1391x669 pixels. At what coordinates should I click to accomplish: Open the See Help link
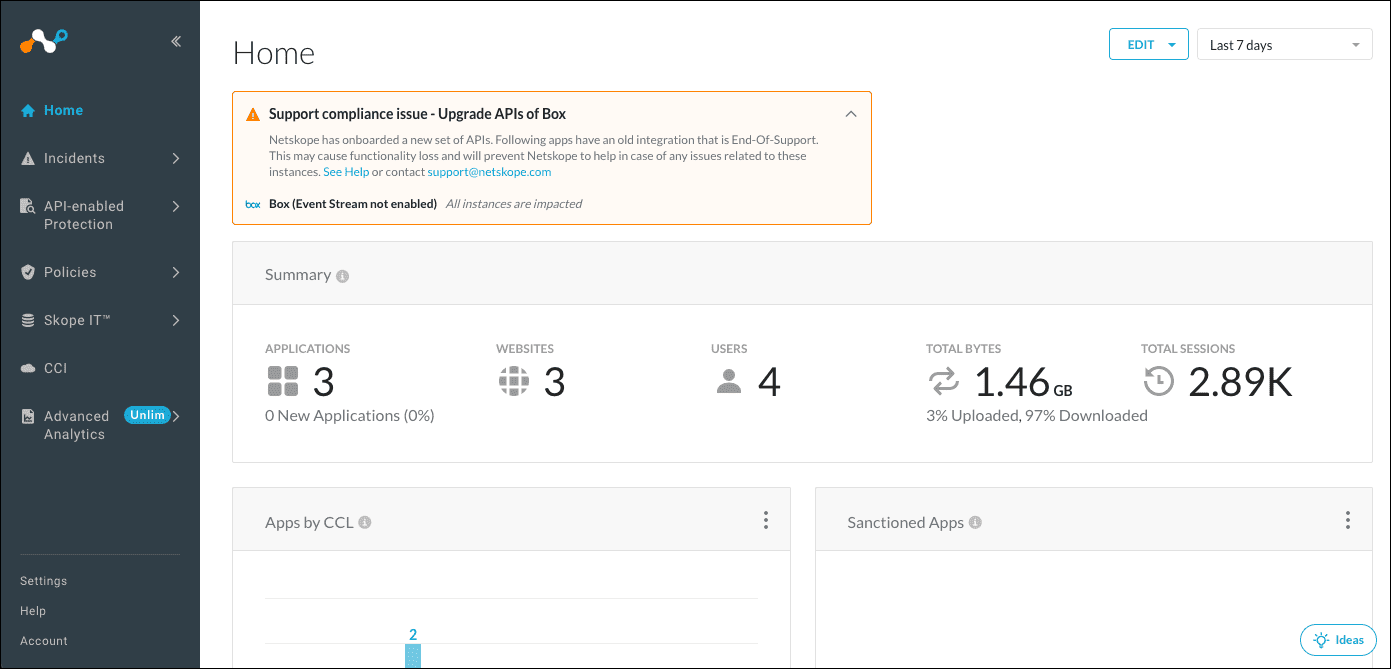(x=346, y=172)
